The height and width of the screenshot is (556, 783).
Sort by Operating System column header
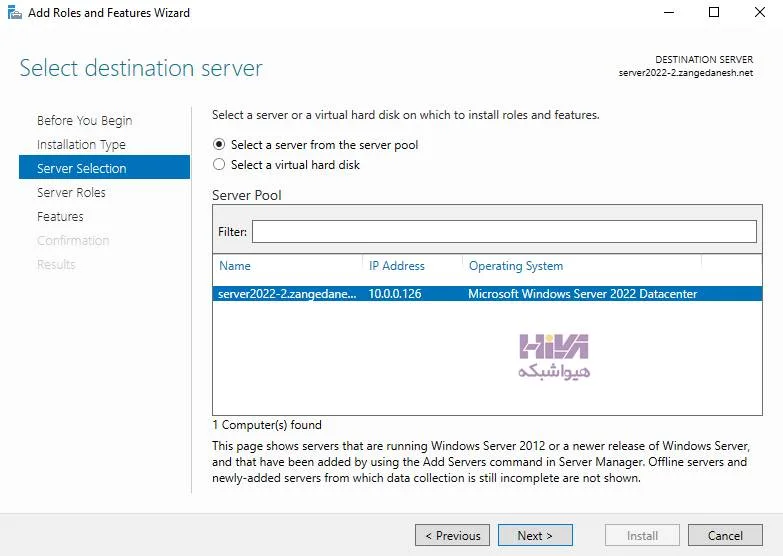pos(516,266)
